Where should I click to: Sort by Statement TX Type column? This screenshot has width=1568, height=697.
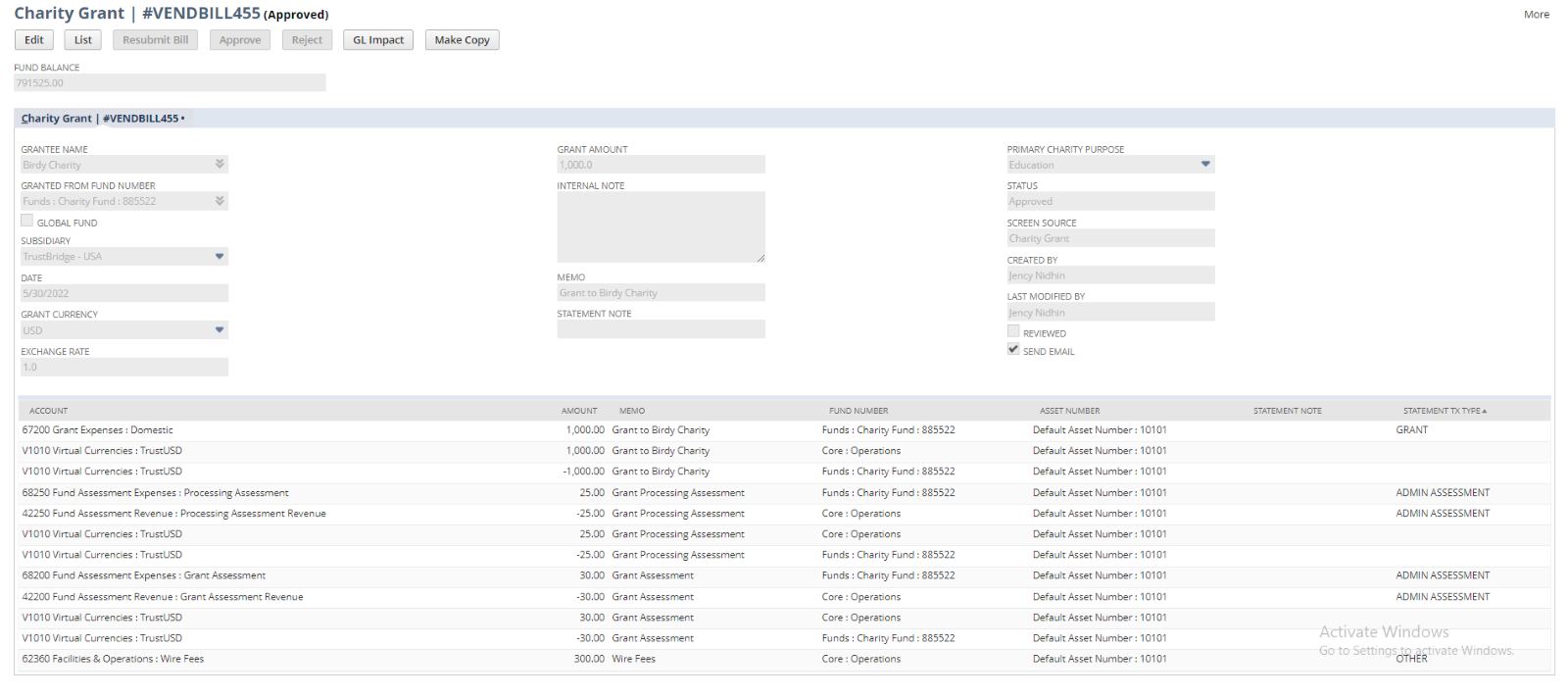tap(1445, 411)
